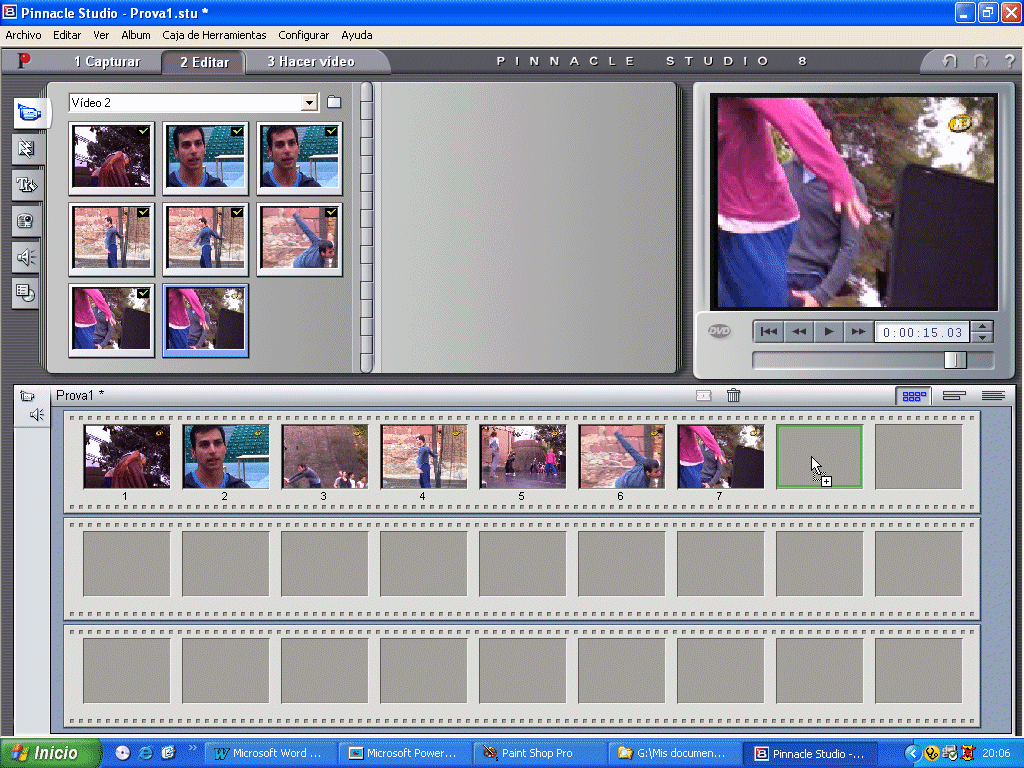Switch to storyboard view
This screenshot has height=768, width=1024.
tap(914, 396)
